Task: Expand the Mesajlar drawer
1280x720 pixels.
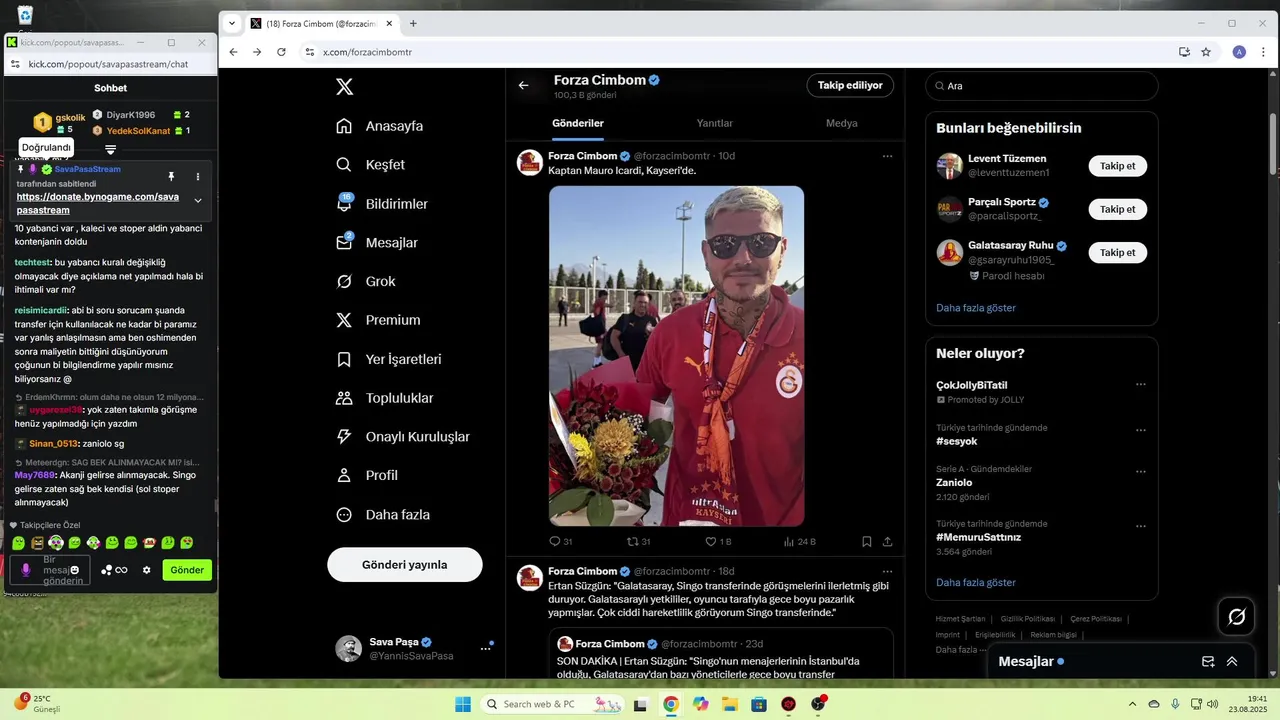Action: pos(1232,662)
